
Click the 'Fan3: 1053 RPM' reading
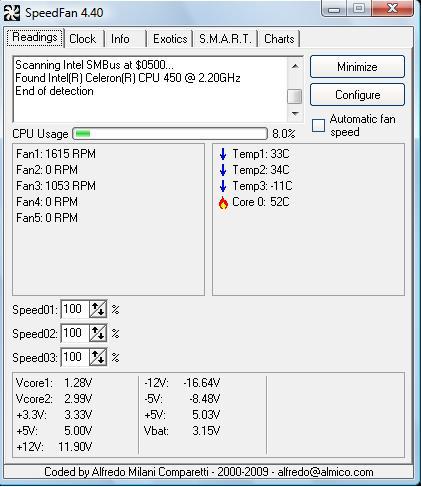tap(56, 186)
